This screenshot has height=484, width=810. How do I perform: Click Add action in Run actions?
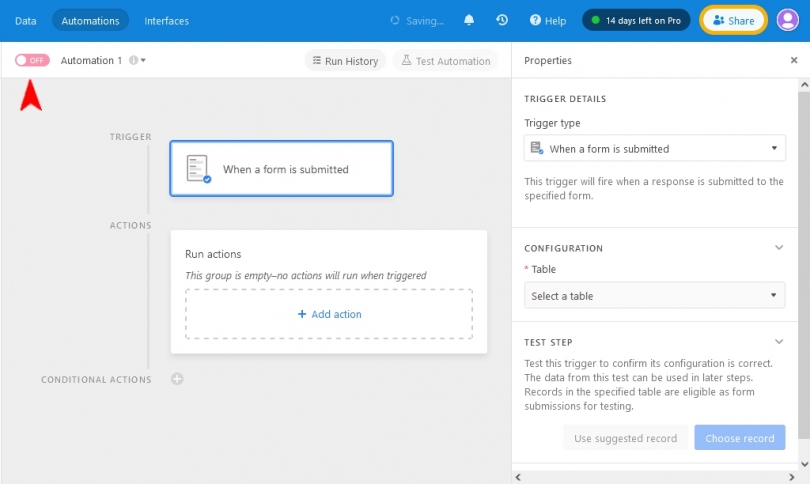pos(329,314)
